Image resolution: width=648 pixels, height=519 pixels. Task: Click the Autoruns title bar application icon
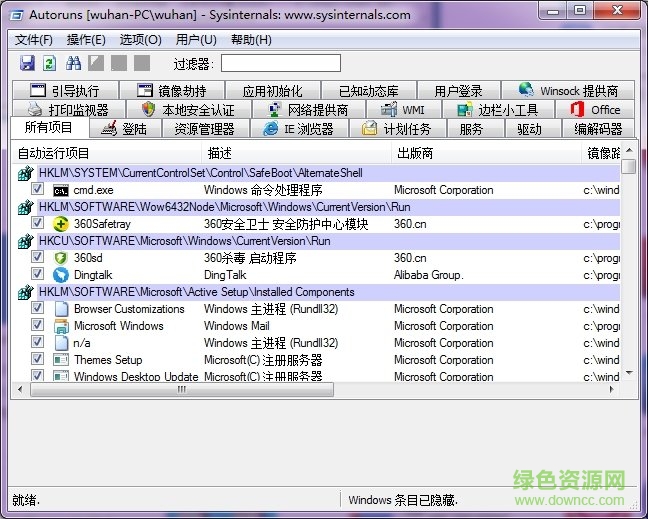point(17,15)
